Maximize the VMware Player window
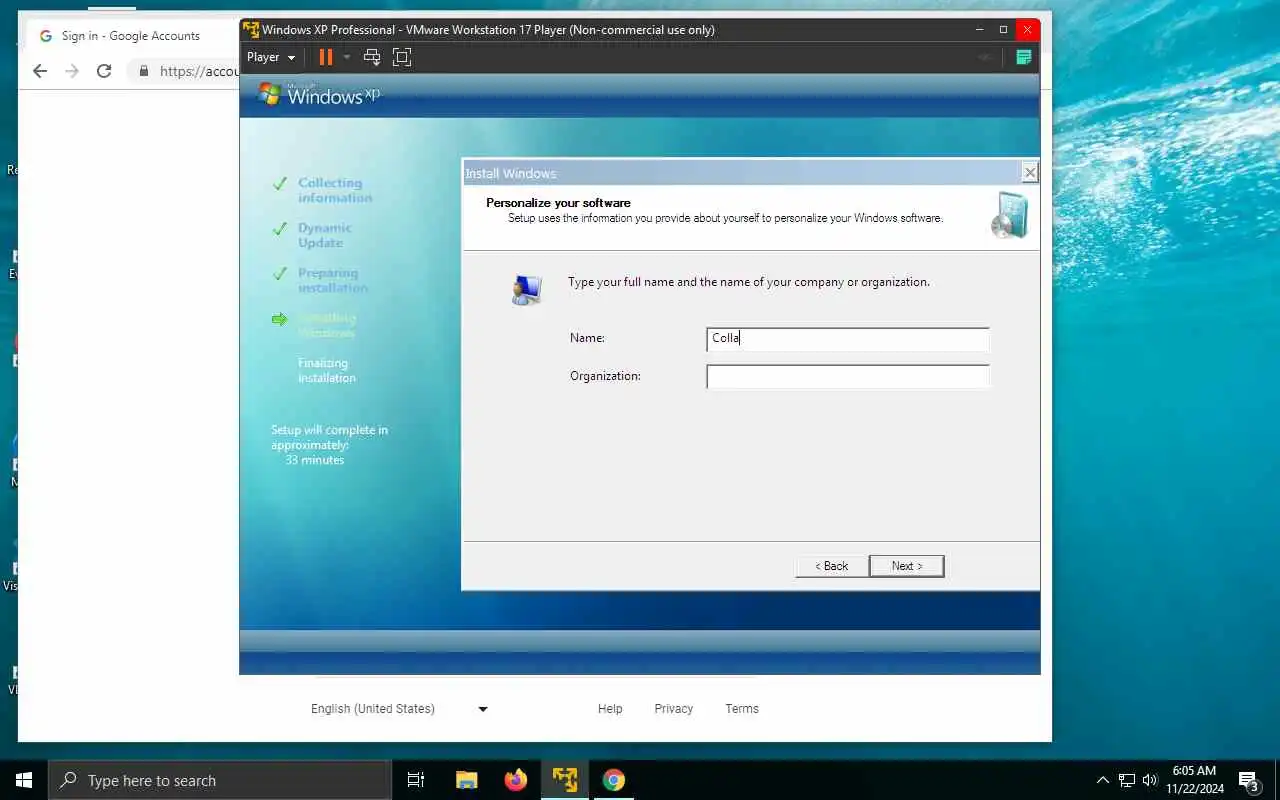 [1004, 30]
